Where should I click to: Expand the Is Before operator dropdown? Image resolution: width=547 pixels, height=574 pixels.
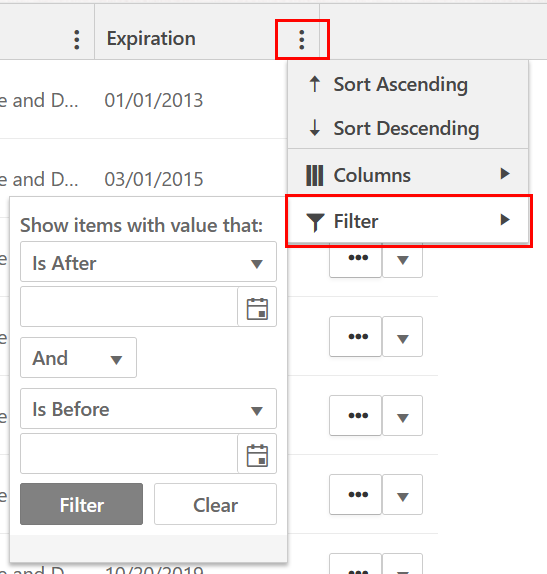(x=148, y=409)
